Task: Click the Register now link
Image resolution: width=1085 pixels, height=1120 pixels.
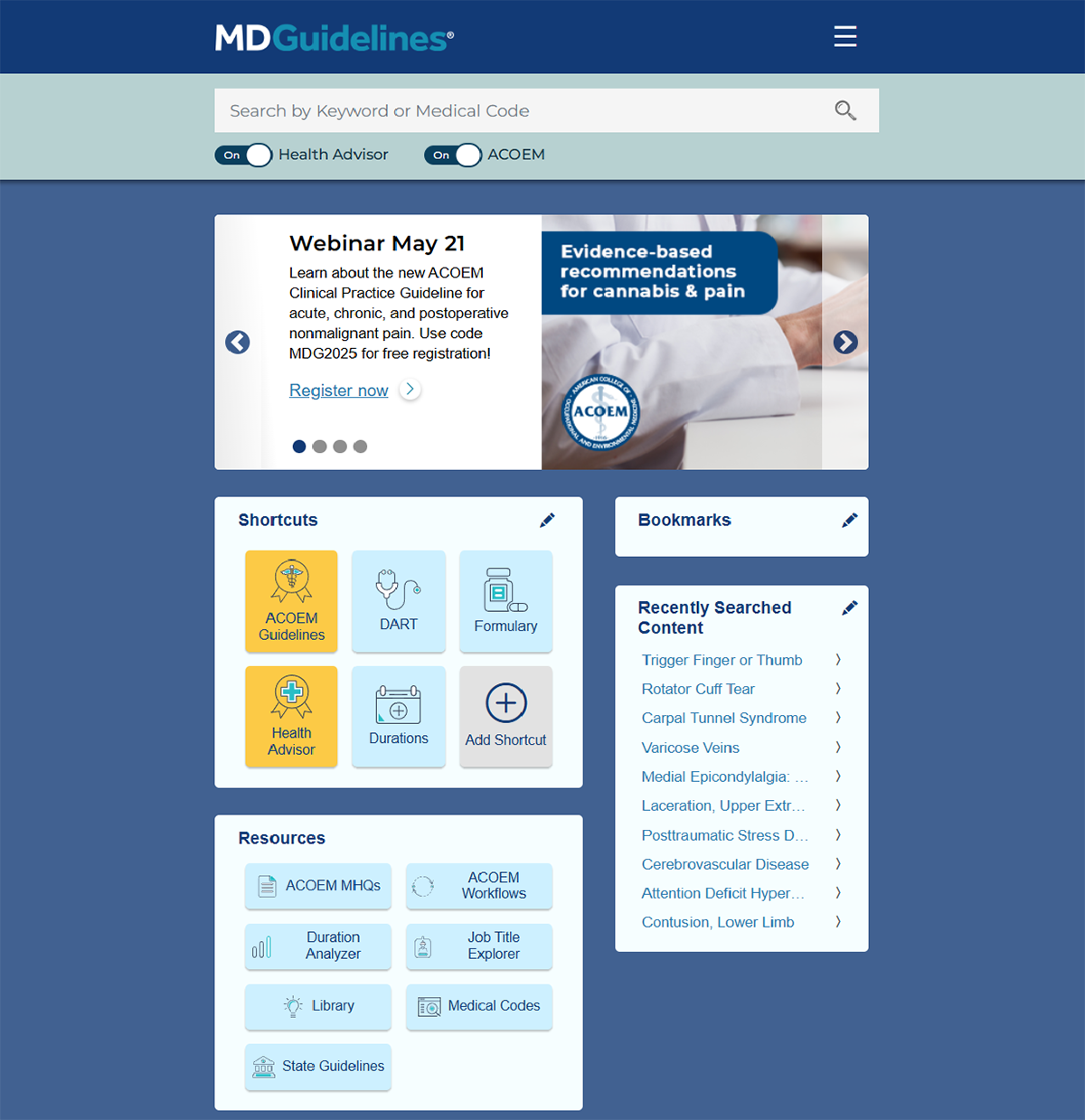Action: 338,390
